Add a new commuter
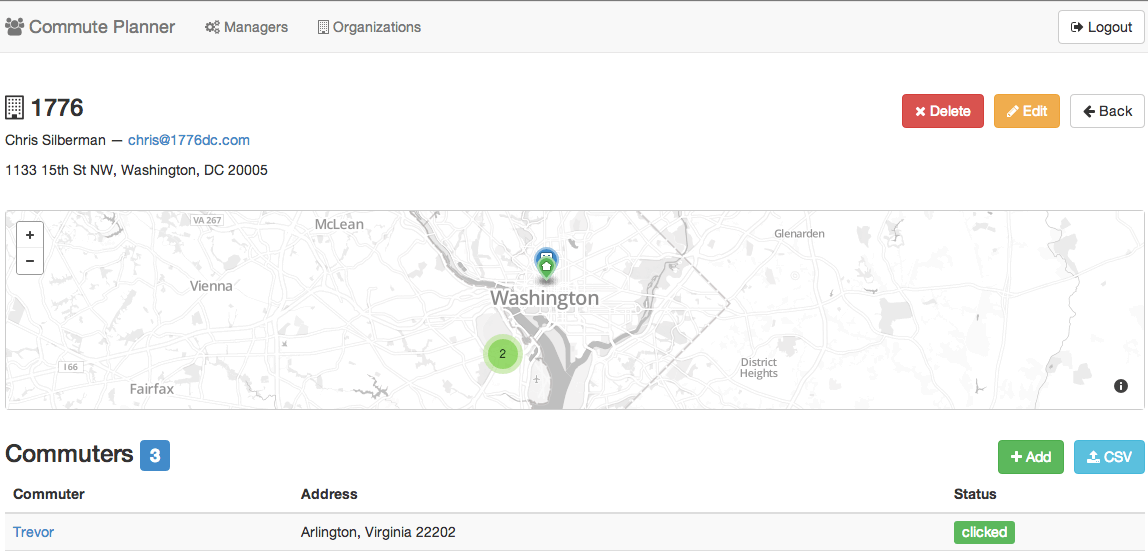 pyautogui.click(x=1031, y=457)
